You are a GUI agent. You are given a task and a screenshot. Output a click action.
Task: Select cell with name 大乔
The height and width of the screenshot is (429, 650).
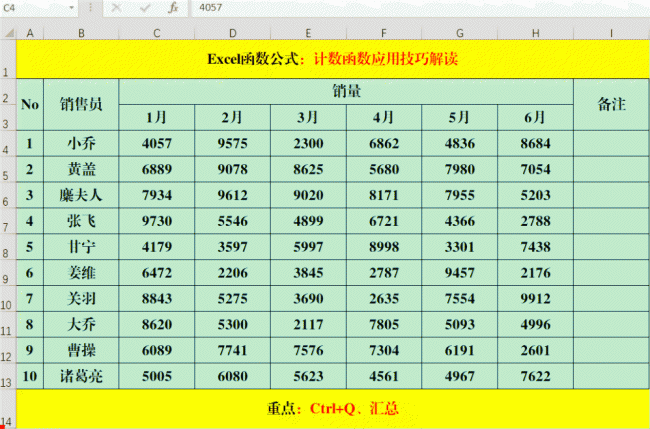(x=81, y=325)
